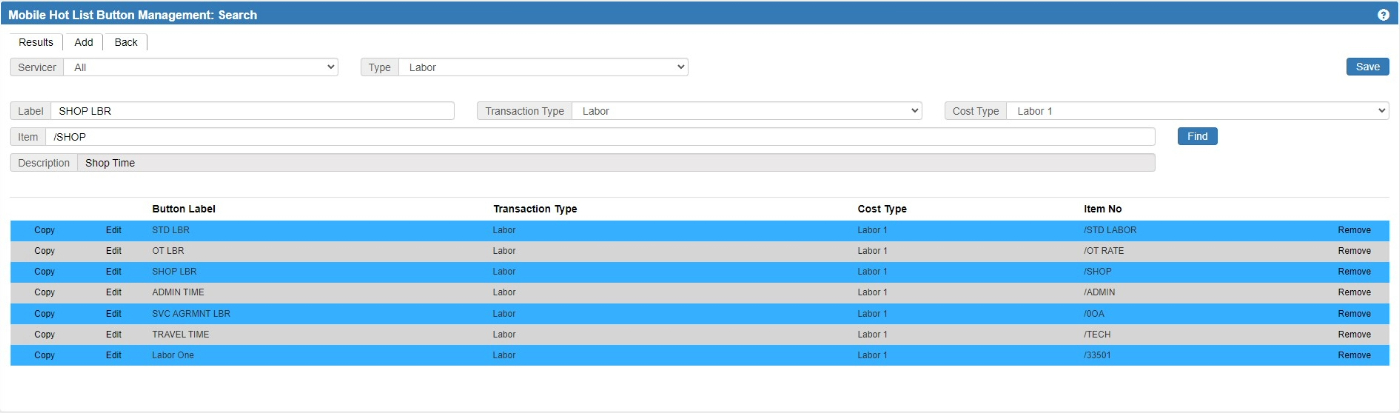1400x413 pixels.
Task: Click the Description field showing Shop Time
Action: click(615, 162)
